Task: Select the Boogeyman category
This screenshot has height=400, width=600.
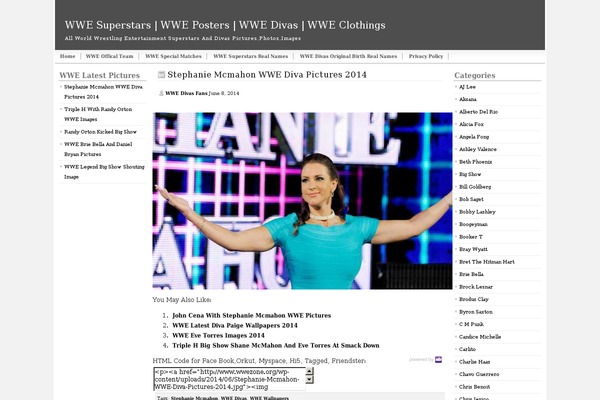Action: [x=473, y=224]
